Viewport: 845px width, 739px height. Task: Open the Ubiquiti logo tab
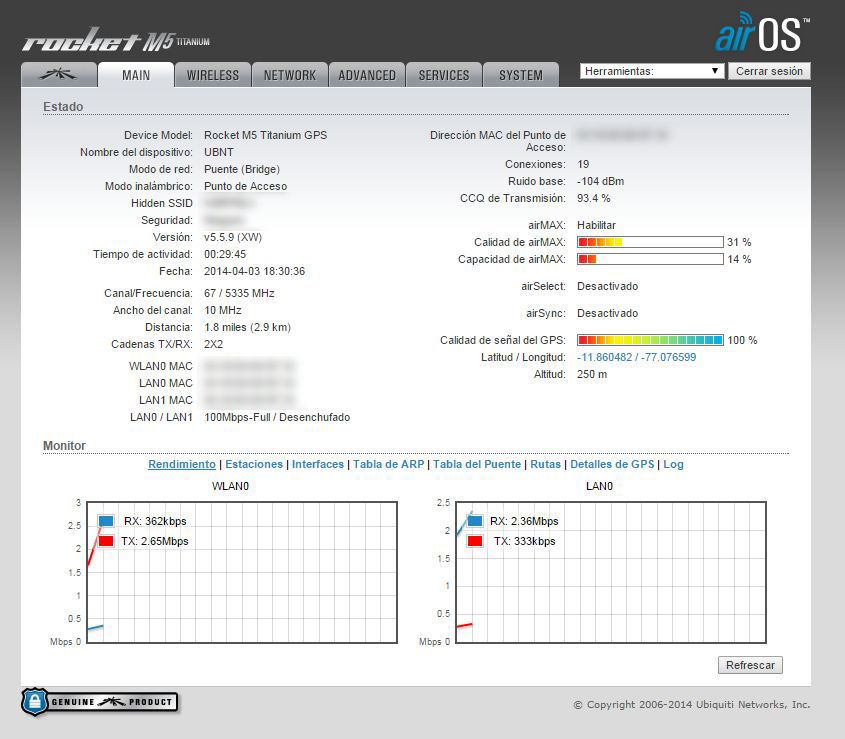point(59,75)
